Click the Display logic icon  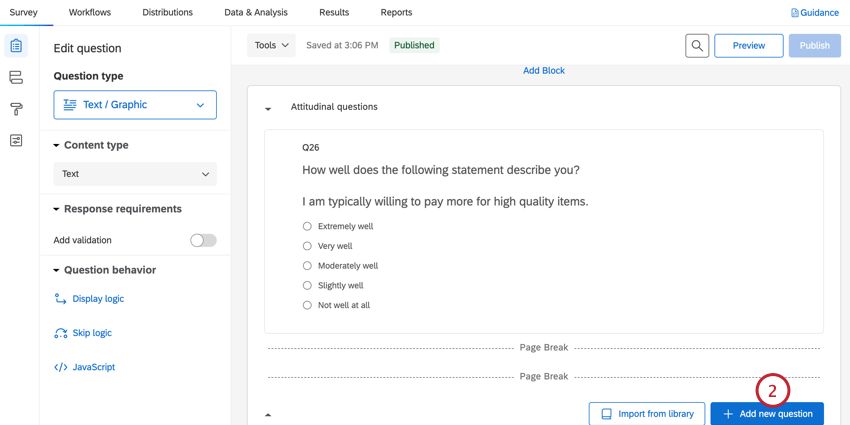pos(61,299)
